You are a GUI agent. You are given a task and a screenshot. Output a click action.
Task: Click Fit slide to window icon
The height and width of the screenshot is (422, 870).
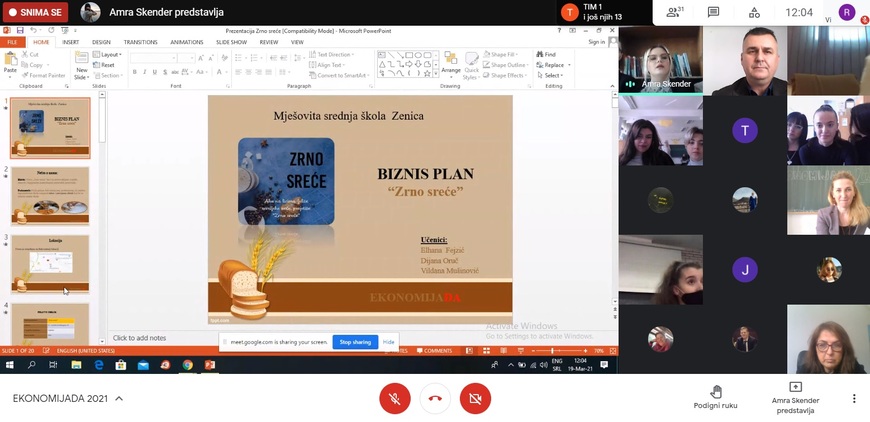click(613, 350)
